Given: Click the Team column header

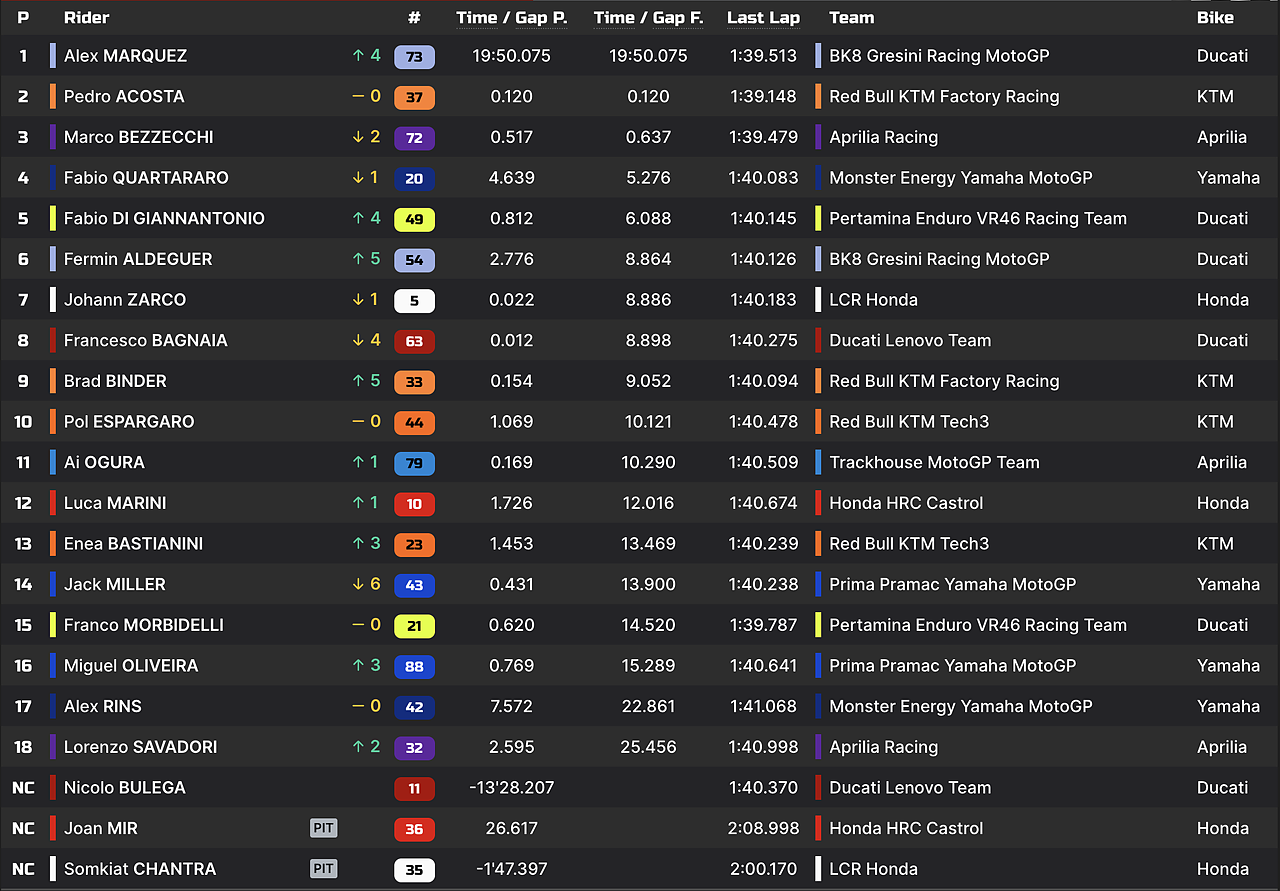Looking at the screenshot, I should [x=851, y=17].
